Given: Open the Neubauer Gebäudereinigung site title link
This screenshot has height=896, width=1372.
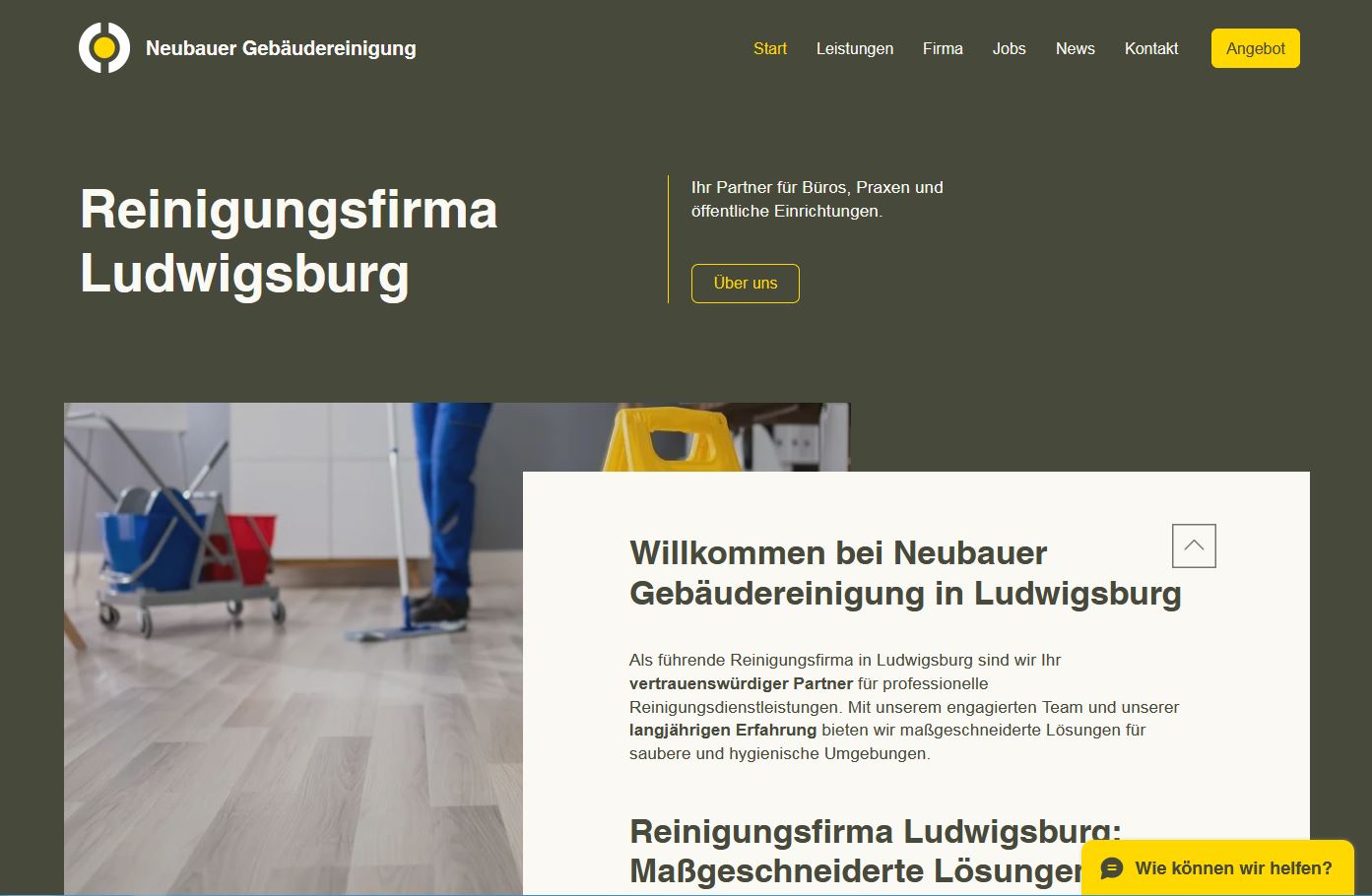Looking at the screenshot, I should coord(281,48).
